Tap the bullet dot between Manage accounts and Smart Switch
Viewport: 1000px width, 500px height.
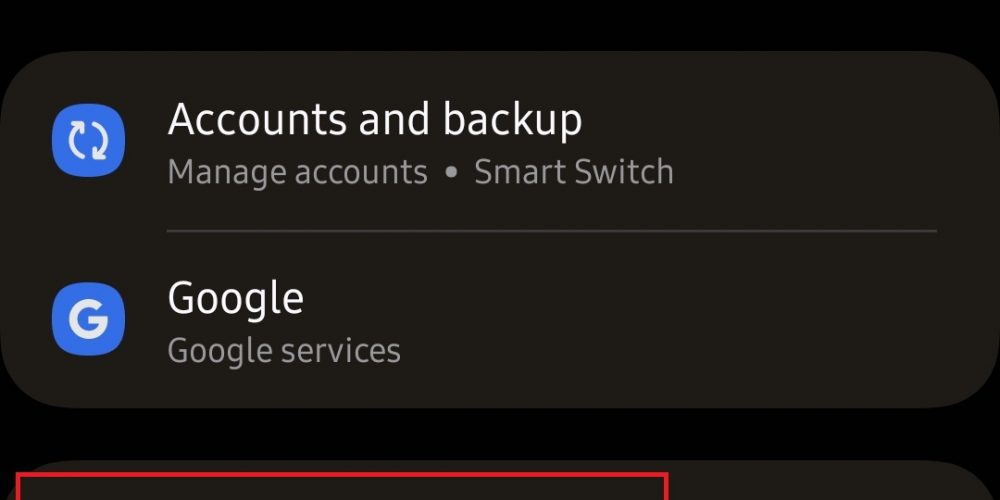click(x=451, y=173)
